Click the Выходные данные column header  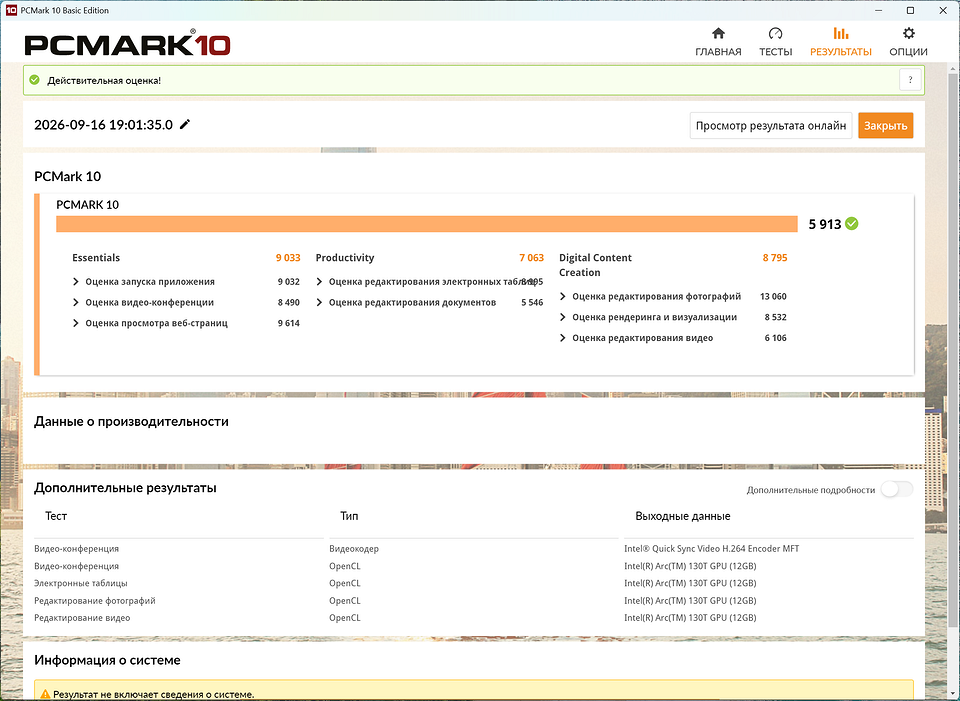pyautogui.click(x=683, y=516)
